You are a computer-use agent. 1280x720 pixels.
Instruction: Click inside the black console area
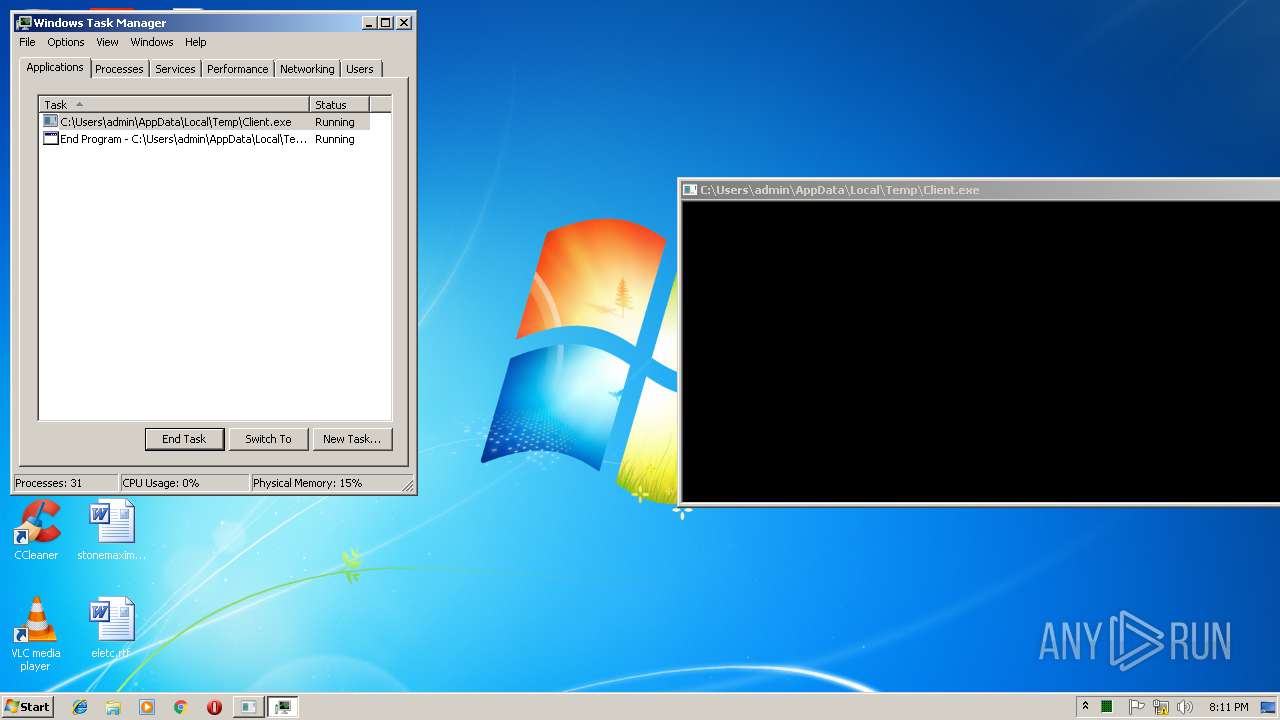pos(980,350)
